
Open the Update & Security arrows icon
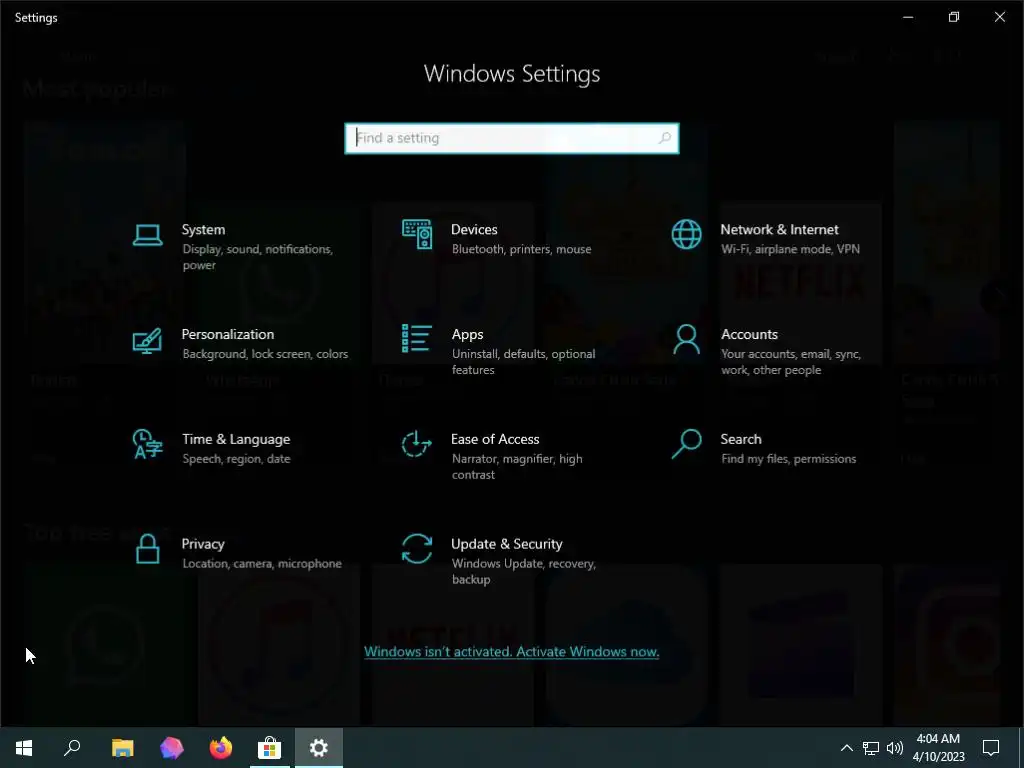417,549
